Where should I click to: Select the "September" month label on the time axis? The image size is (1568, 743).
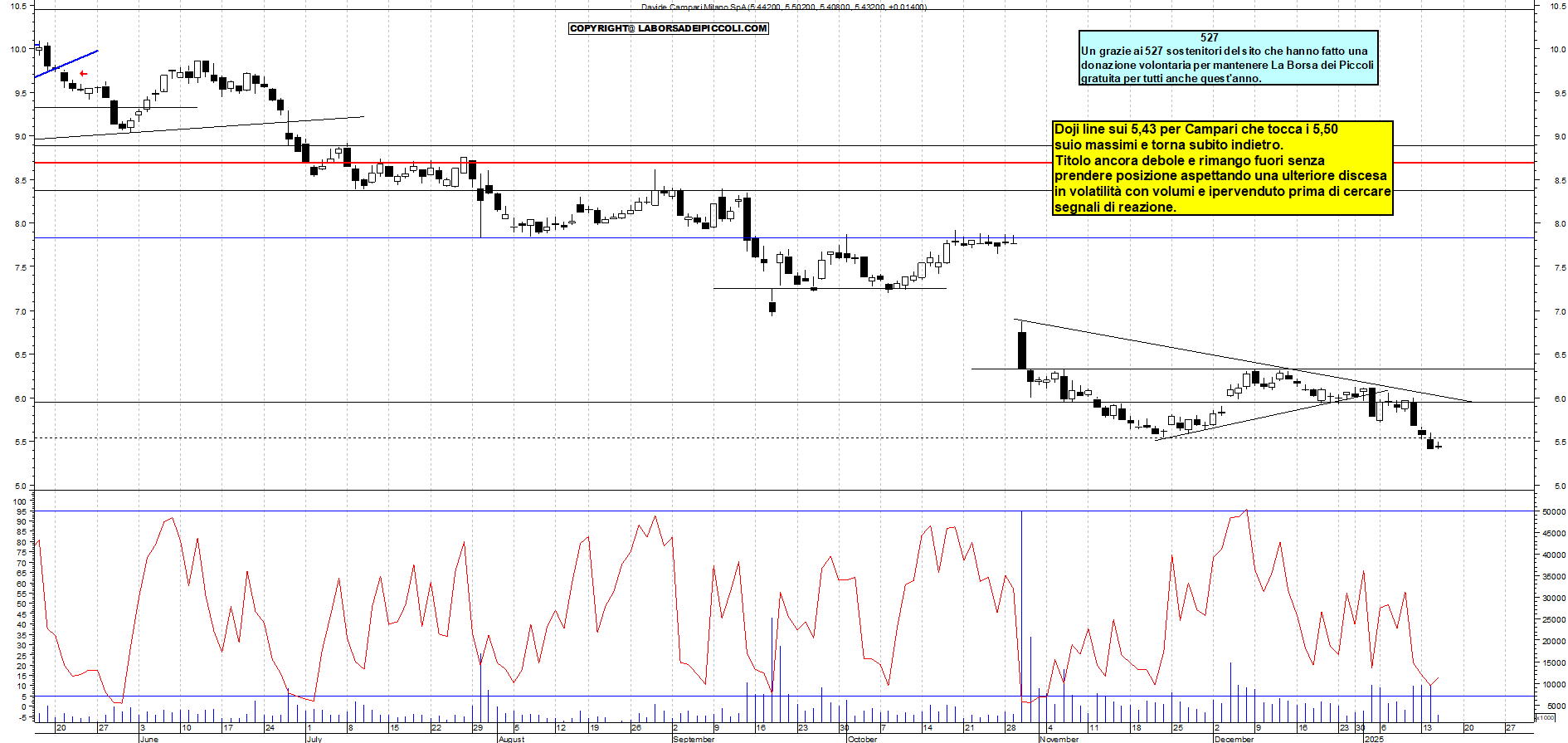pyautogui.click(x=694, y=739)
